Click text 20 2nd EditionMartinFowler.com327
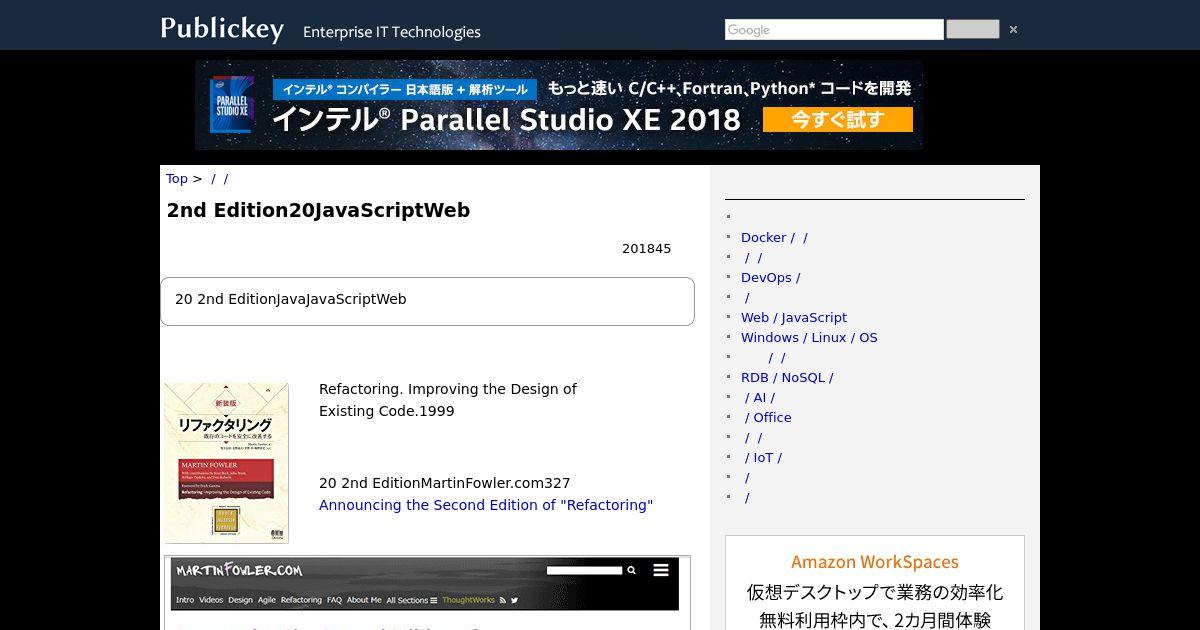 click(445, 483)
